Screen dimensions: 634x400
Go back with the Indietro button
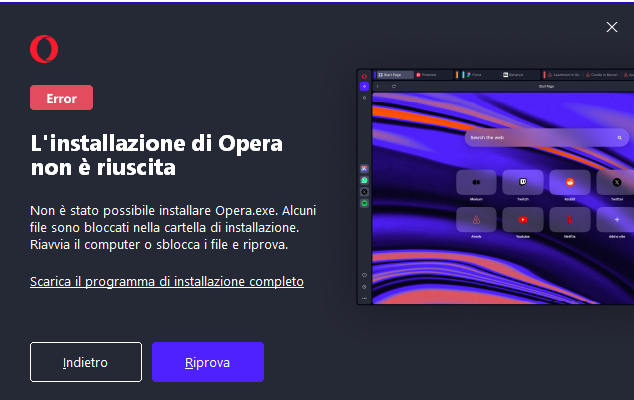point(86,362)
